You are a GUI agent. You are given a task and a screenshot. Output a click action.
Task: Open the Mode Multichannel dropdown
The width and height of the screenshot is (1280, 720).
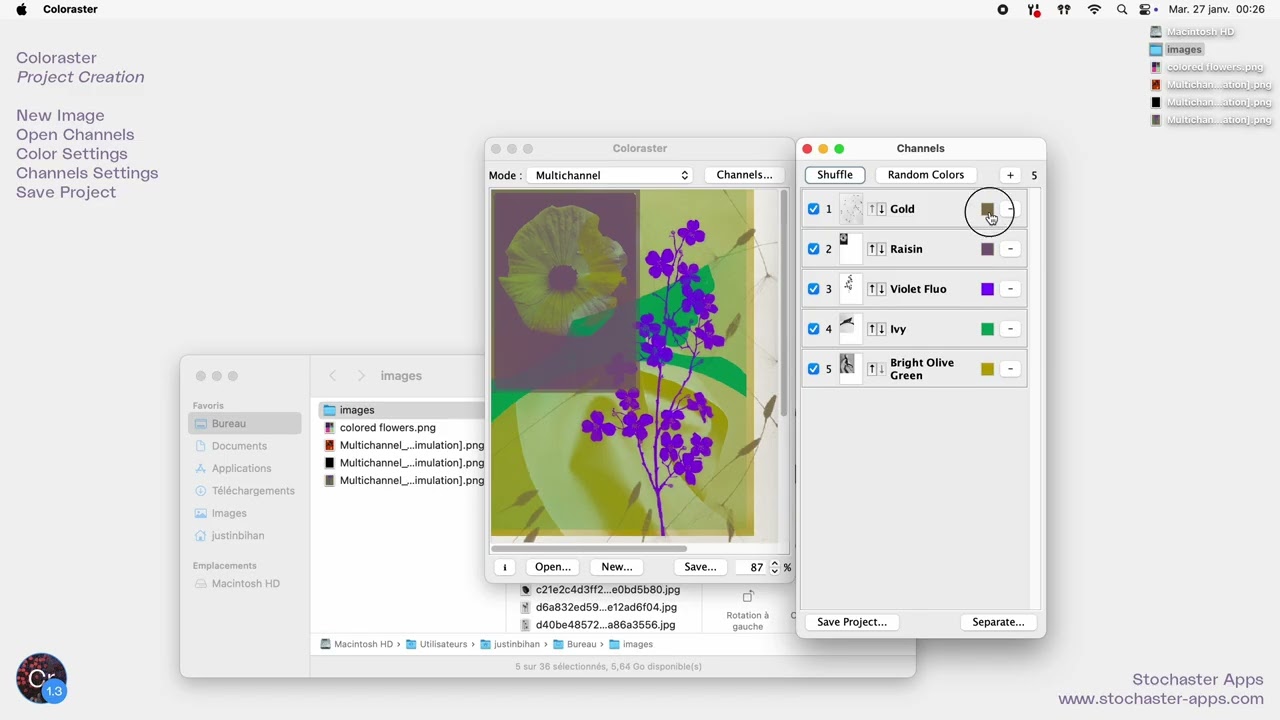point(611,175)
